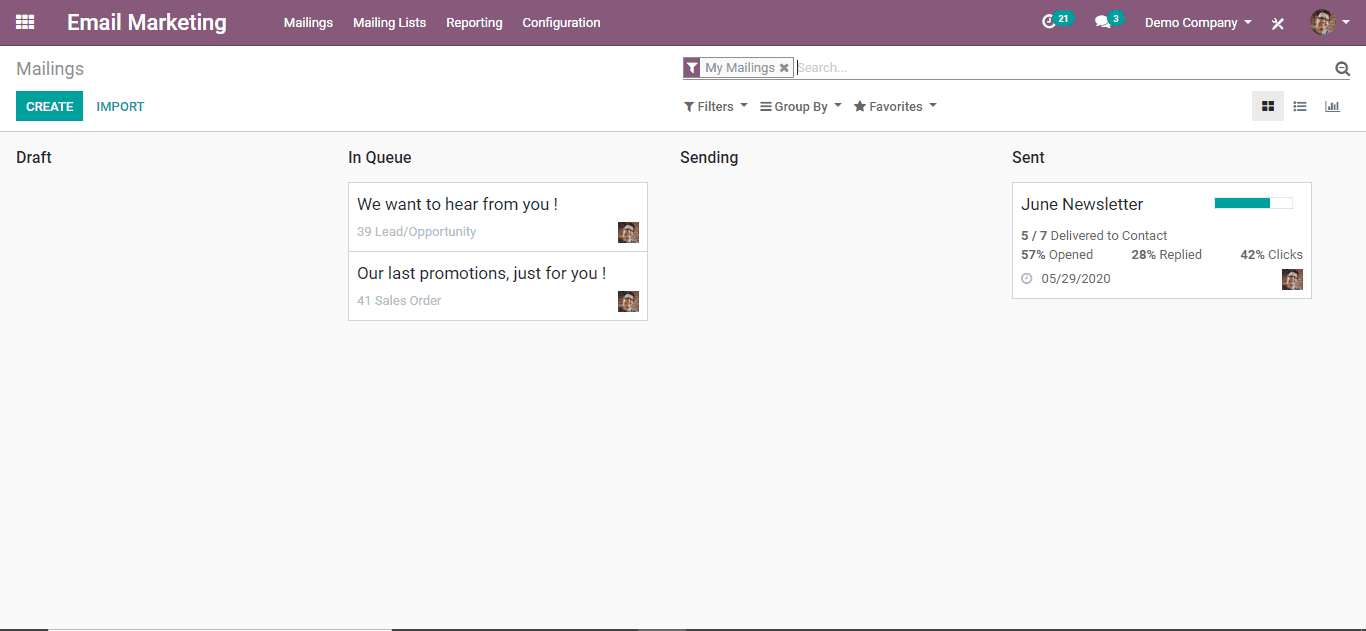
Task: Remove the My Mailings filter tag
Action: (x=784, y=68)
